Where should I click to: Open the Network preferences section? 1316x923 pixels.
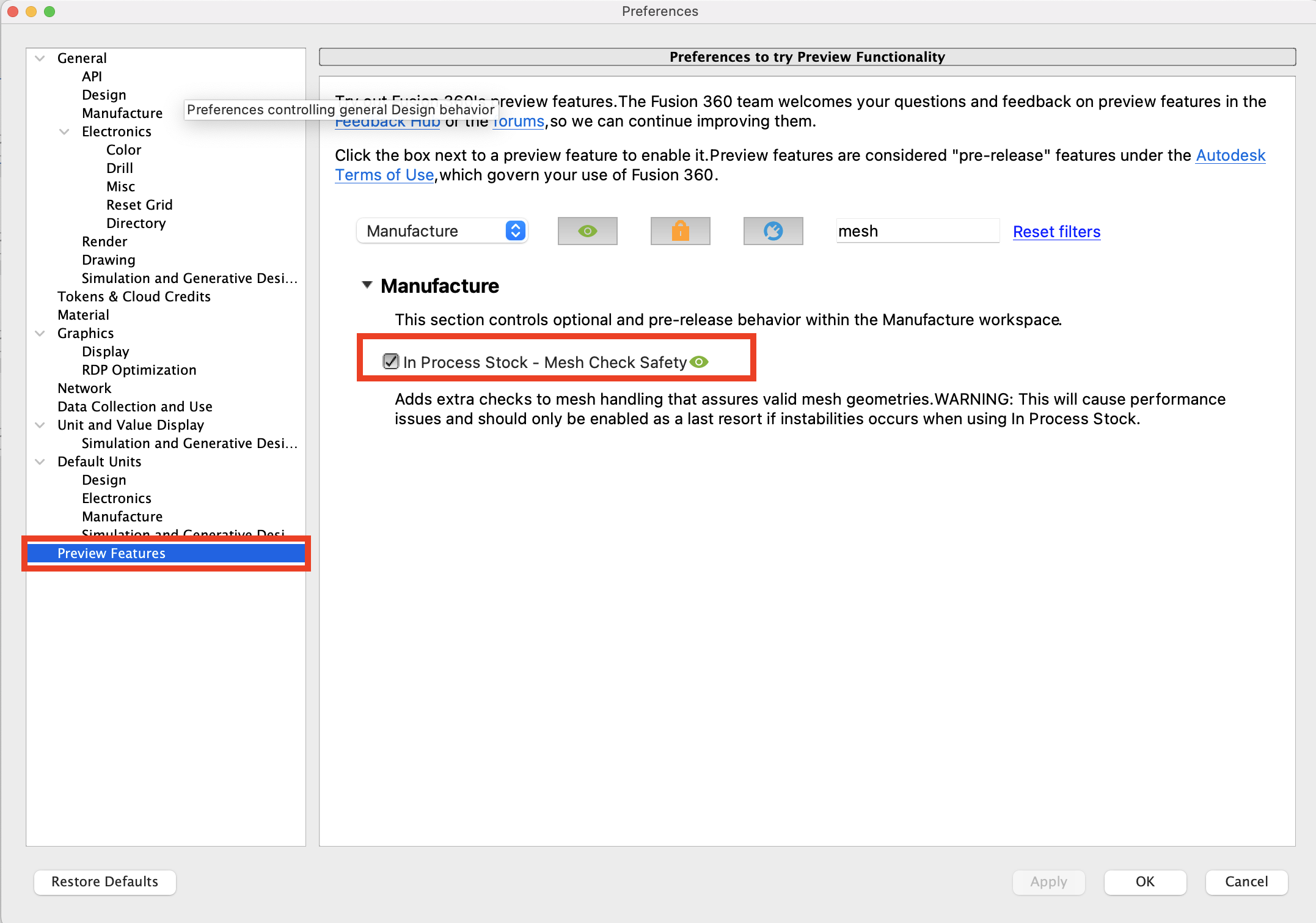(84, 388)
